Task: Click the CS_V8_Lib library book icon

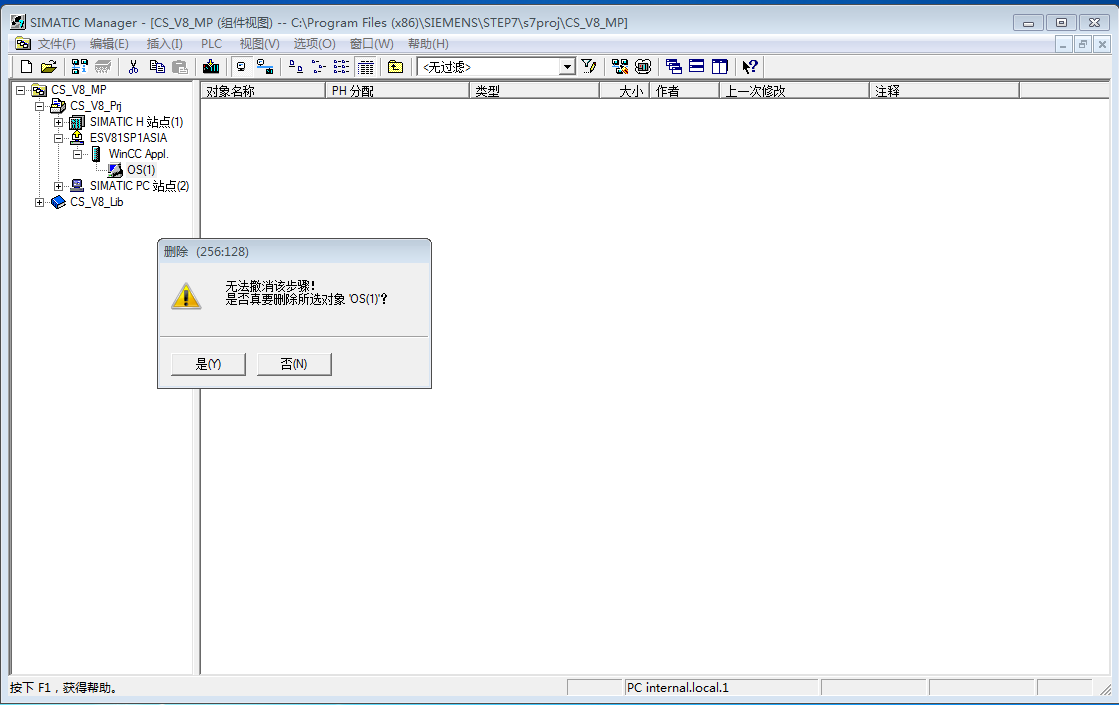Action: 59,203
